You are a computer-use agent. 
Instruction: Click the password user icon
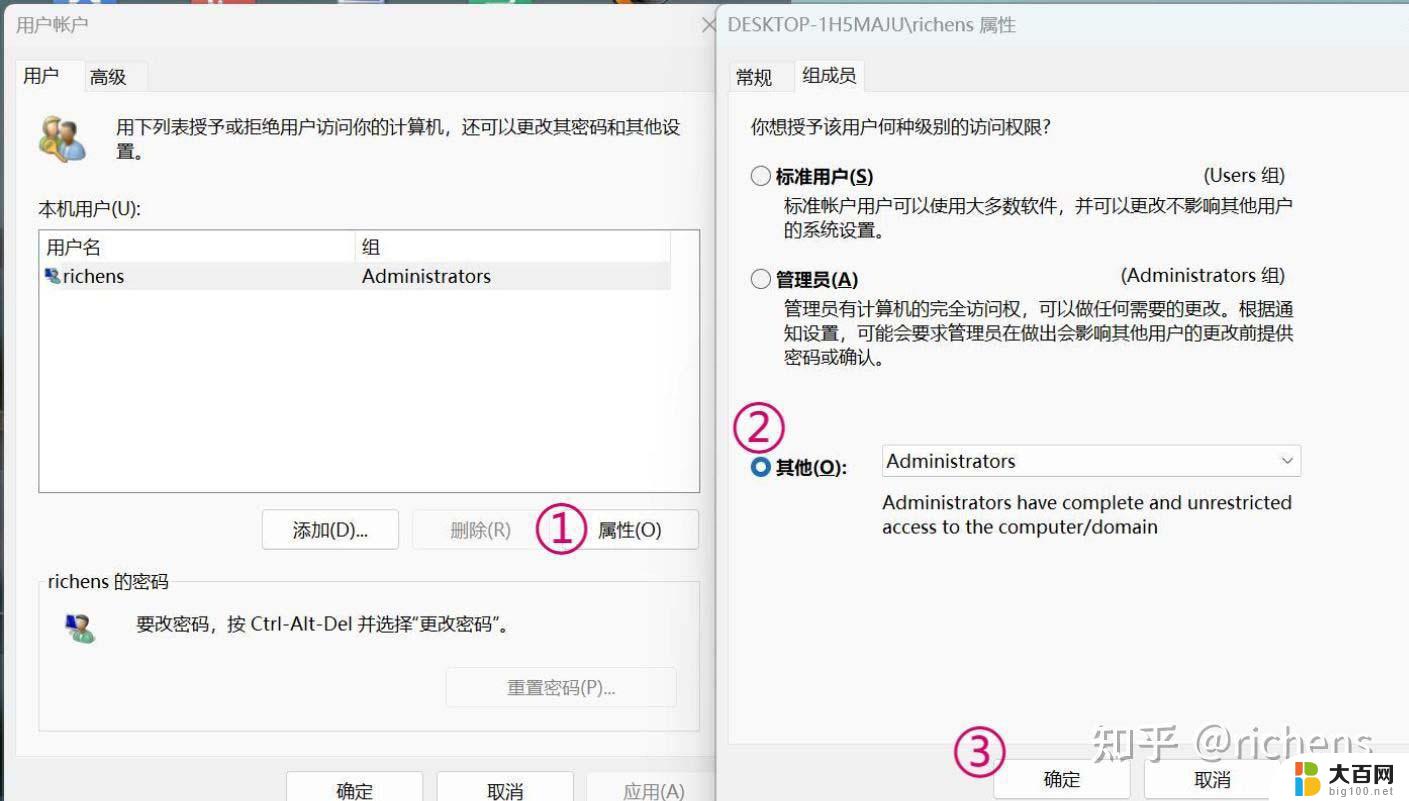(79, 628)
